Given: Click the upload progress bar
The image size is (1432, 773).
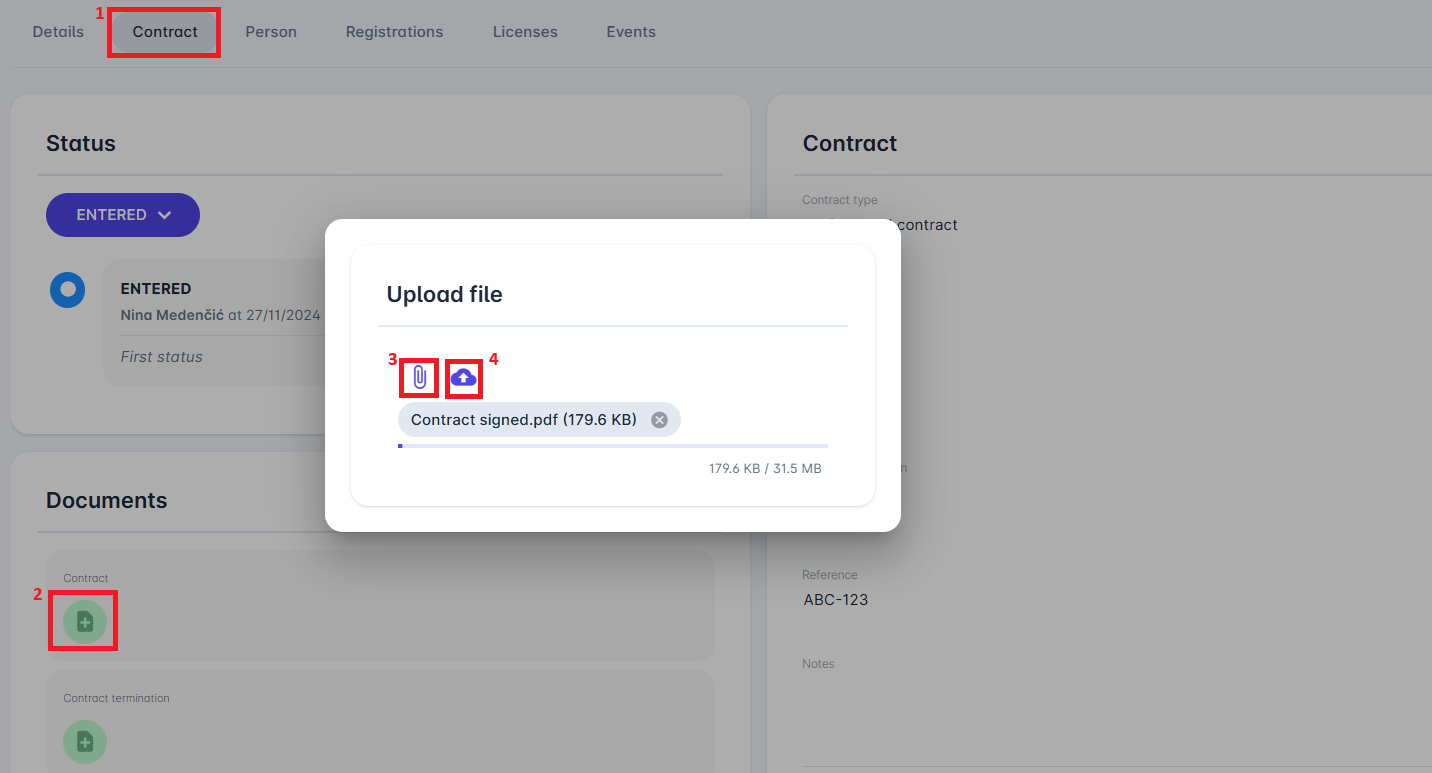Looking at the screenshot, I should pos(612,445).
